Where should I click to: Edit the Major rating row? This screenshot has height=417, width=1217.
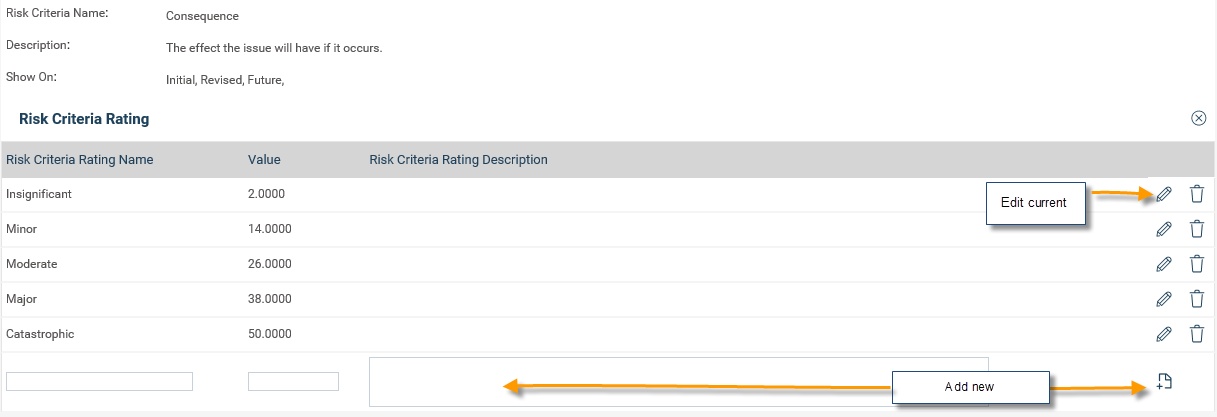tap(1163, 299)
